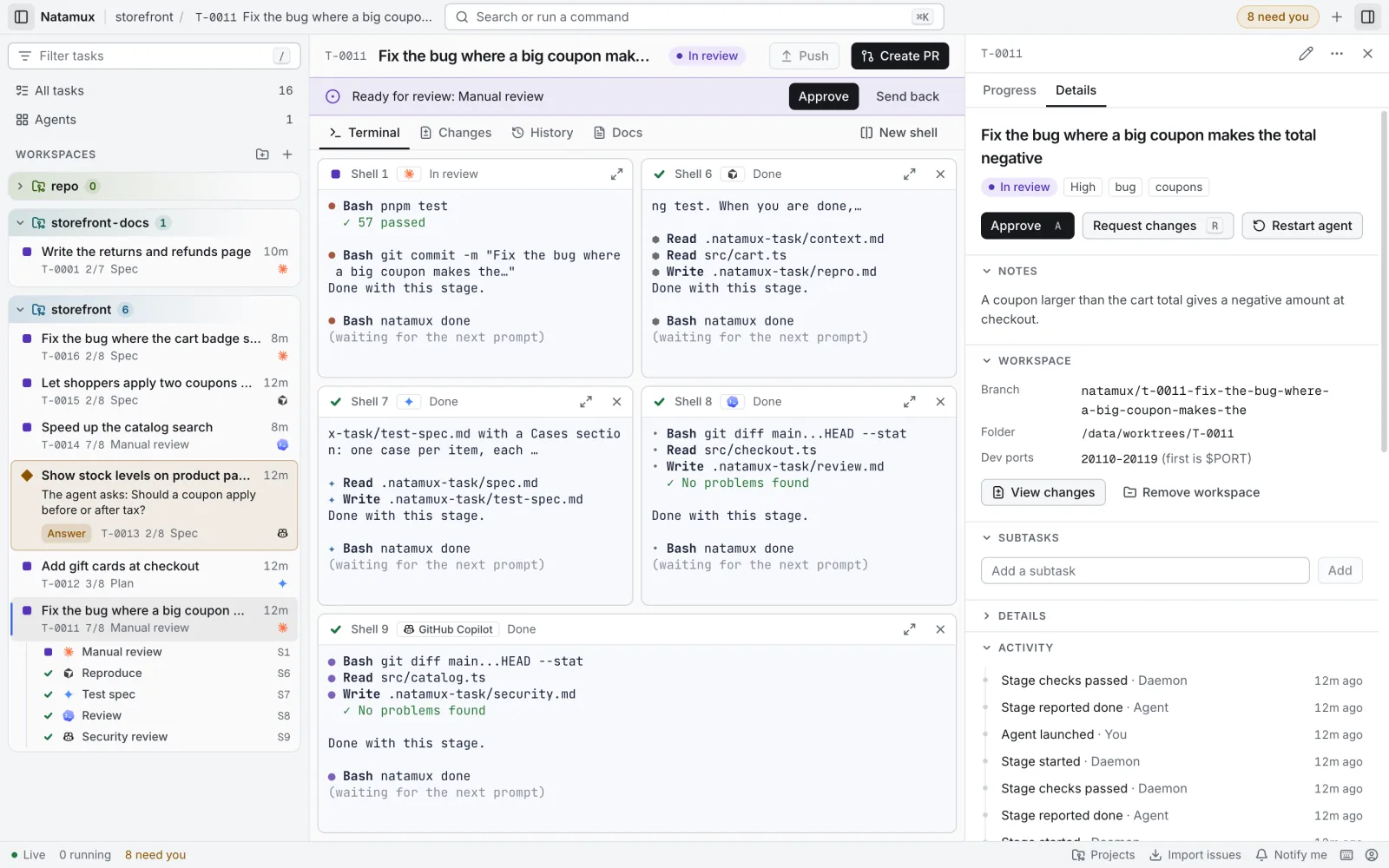The width and height of the screenshot is (1389, 868).
Task: Click the keyboard icon in status bar
Action: (x=1346, y=855)
